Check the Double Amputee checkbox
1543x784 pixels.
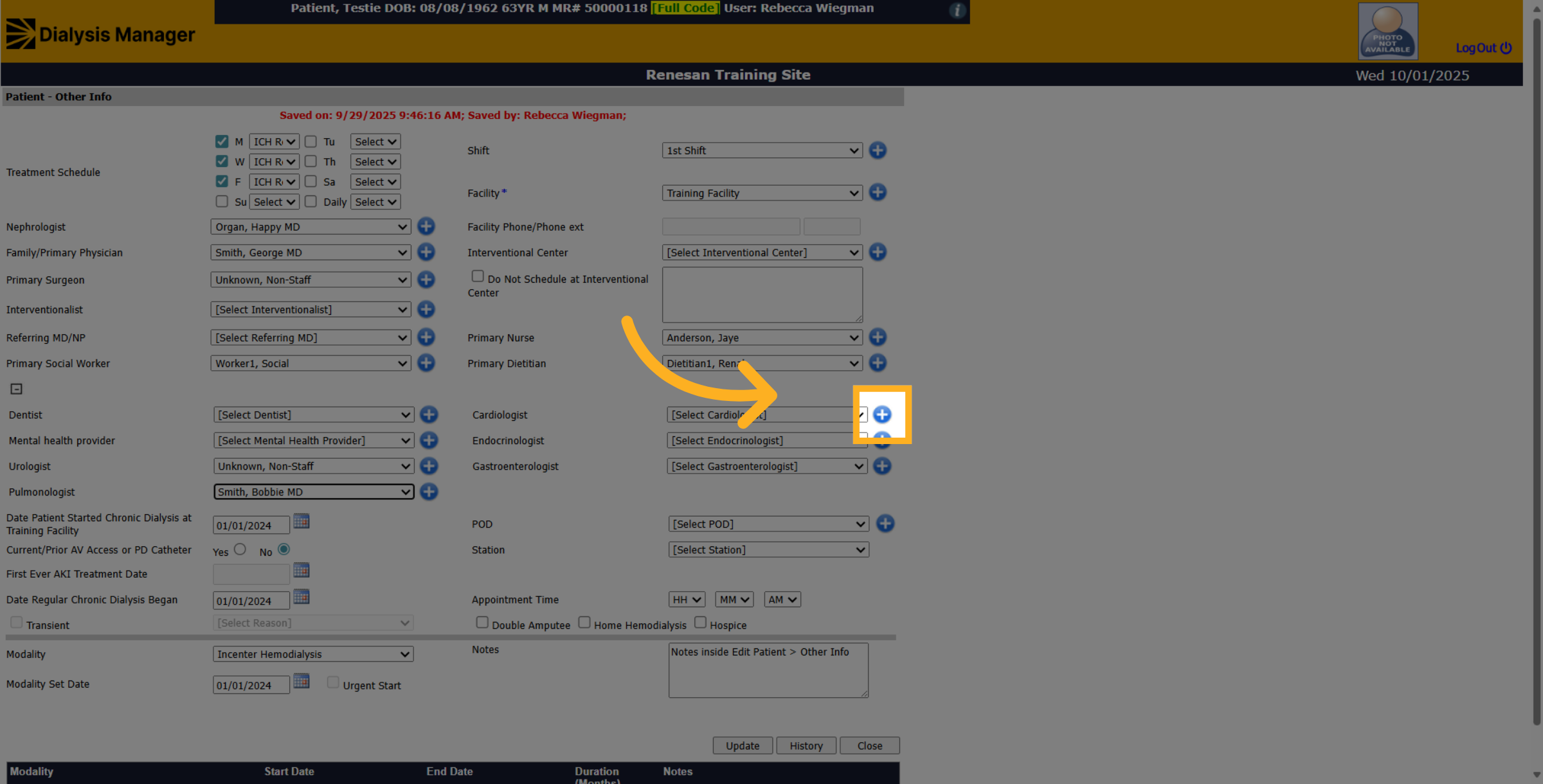click(482, 622)
